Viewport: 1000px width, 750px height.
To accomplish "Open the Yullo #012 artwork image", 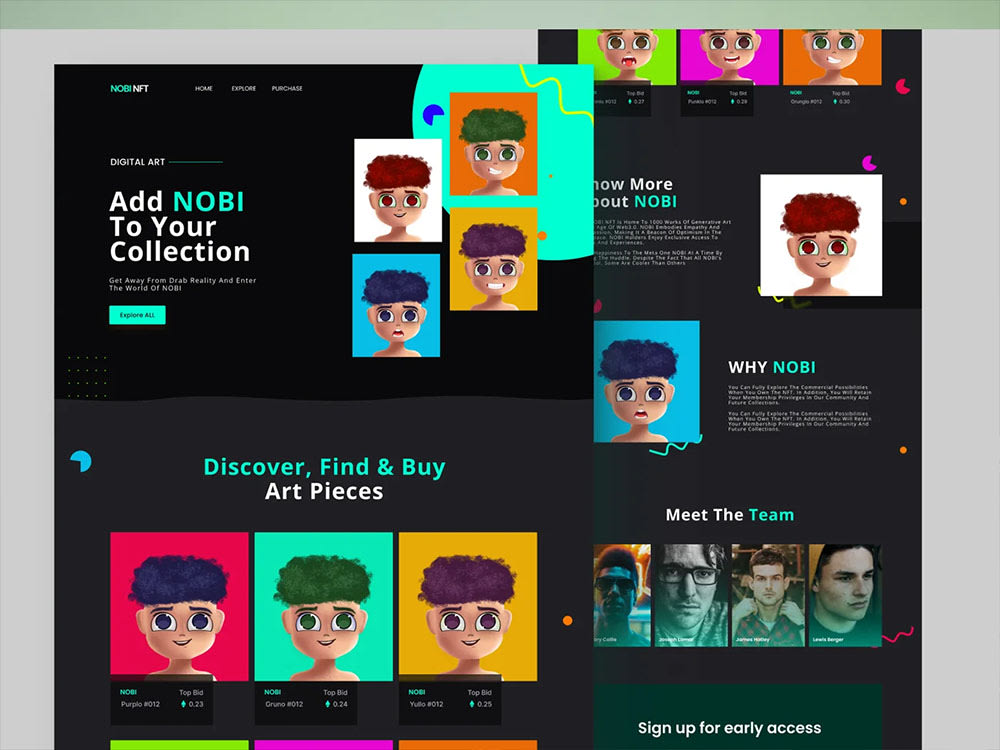I will [x=468, y=607].
